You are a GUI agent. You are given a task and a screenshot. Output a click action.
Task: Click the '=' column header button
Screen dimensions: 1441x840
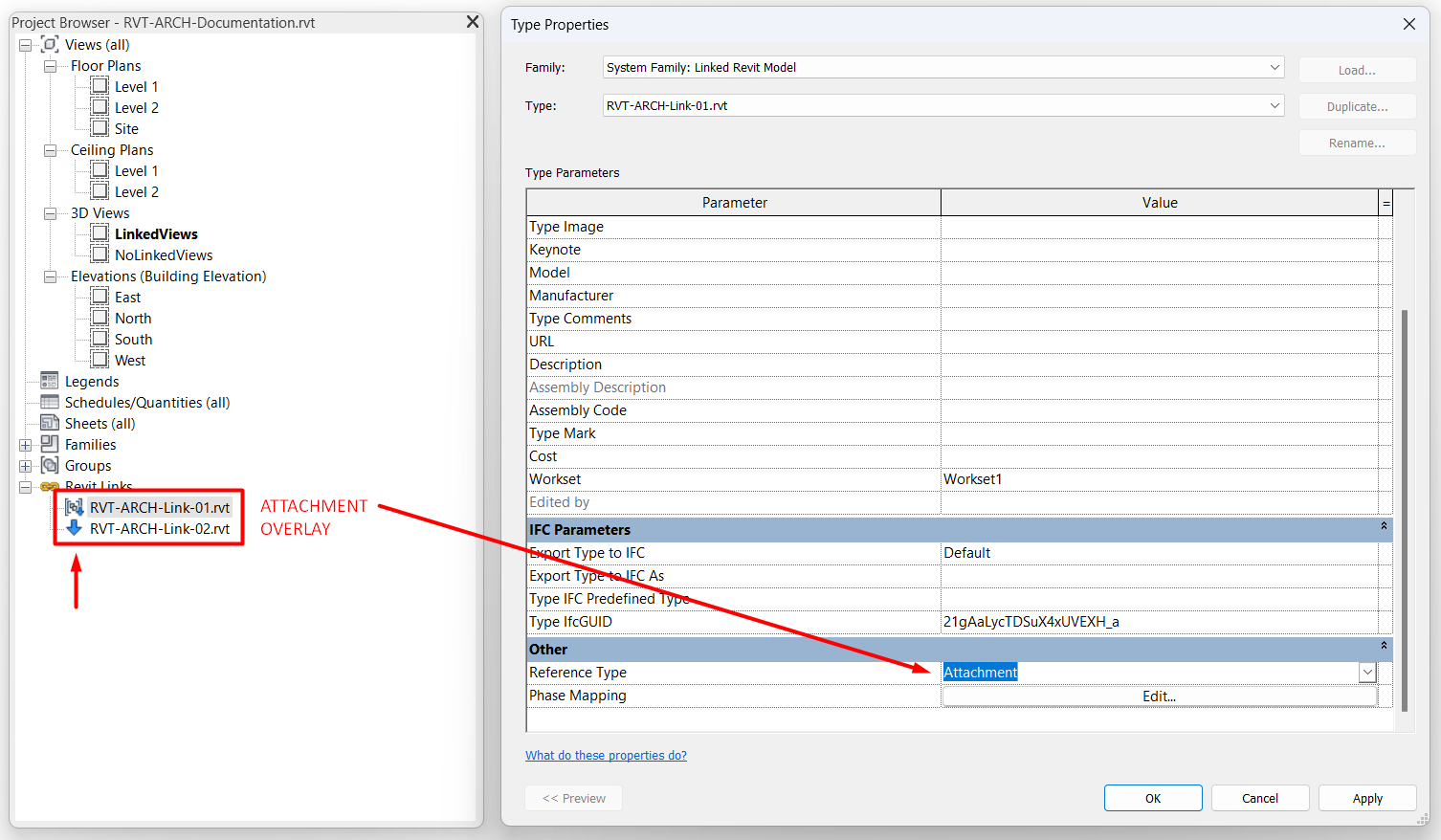pyautogui.click(x=1386, y=202)
